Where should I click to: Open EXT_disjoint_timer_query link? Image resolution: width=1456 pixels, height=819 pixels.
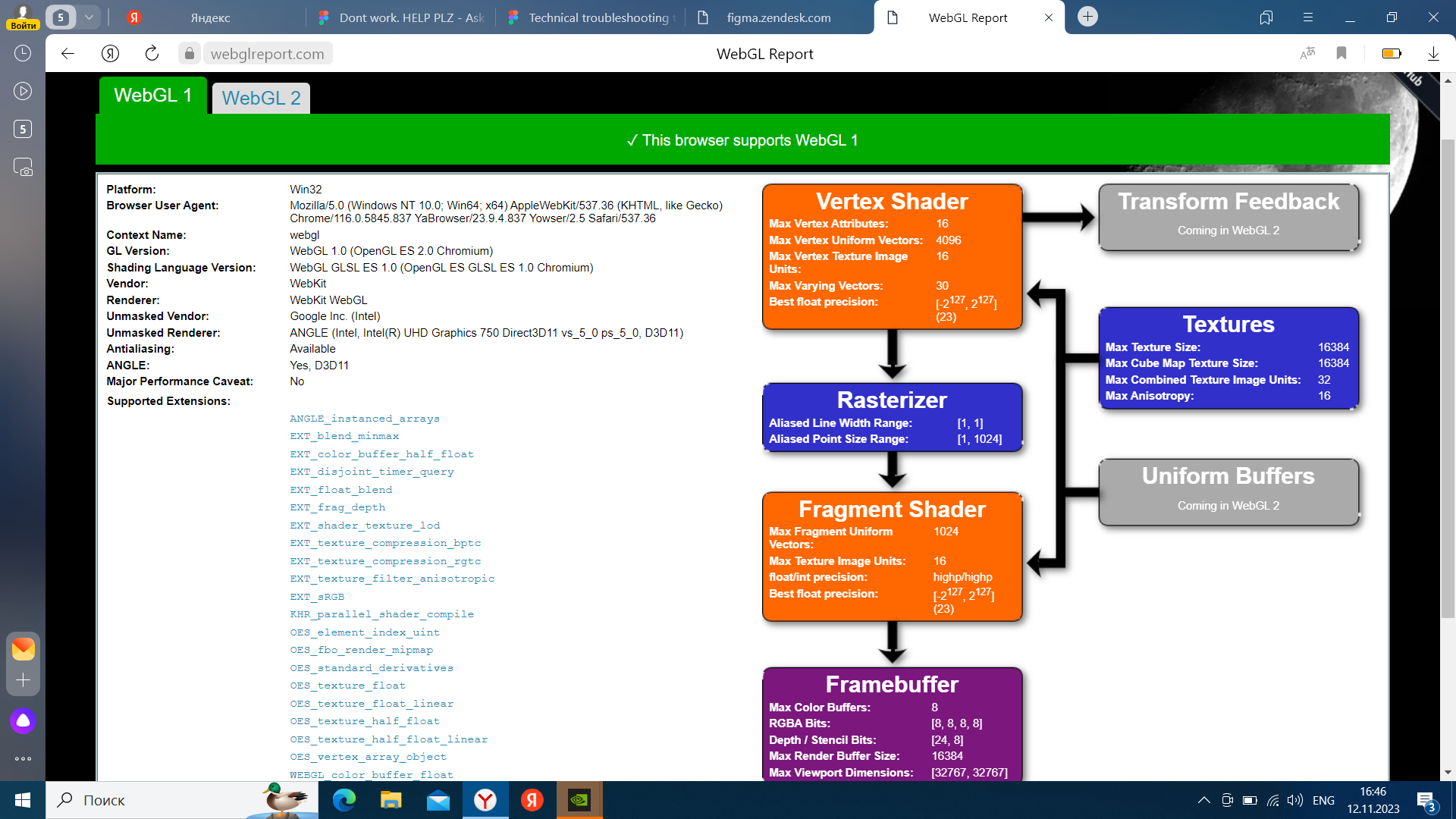click(x=372, y=472)
